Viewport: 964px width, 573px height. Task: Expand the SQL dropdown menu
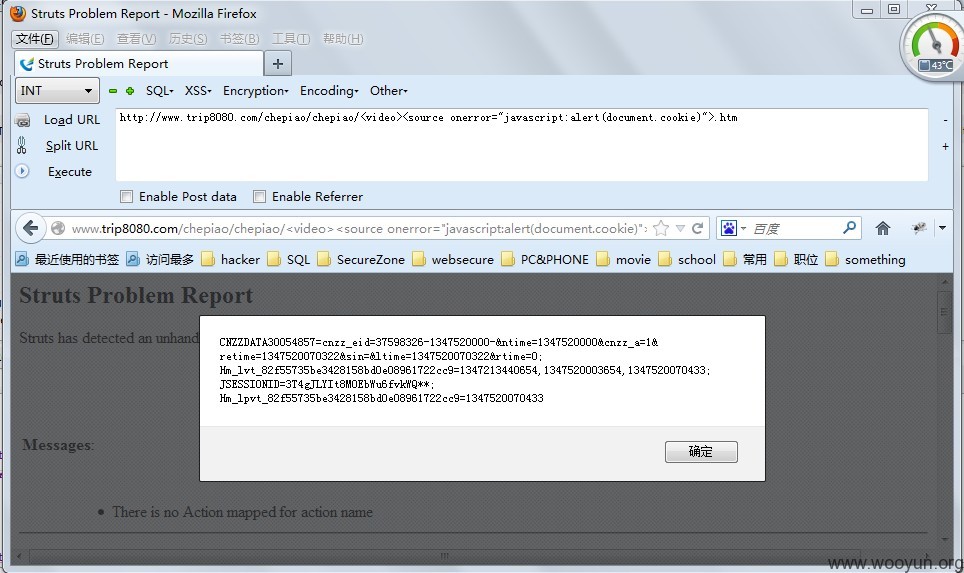click(159, 91)
